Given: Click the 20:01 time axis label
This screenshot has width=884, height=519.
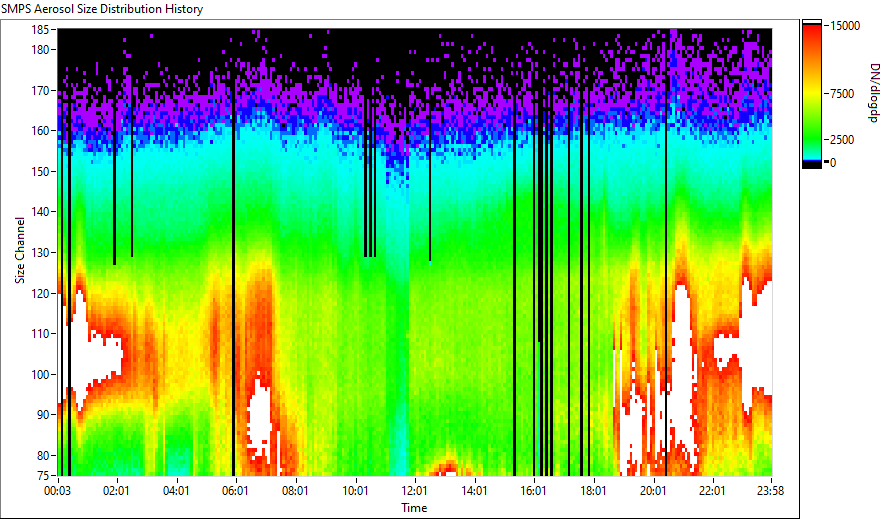Looking at the screenshot, I should (653, 491).
